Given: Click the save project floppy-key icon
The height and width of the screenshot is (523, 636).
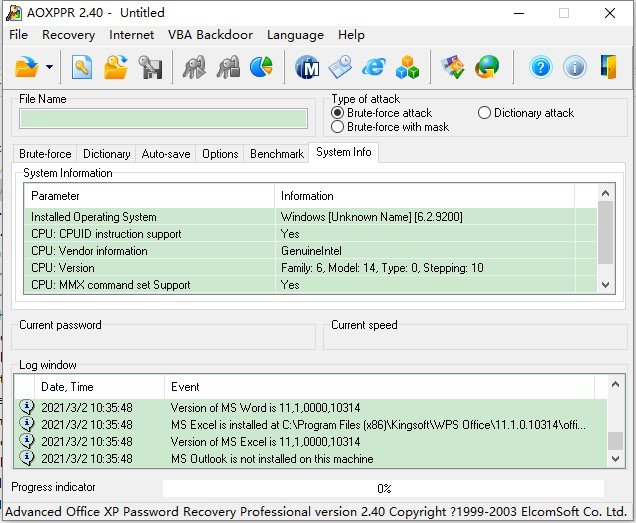Looking at the screenshot, I should coord(150,67).
